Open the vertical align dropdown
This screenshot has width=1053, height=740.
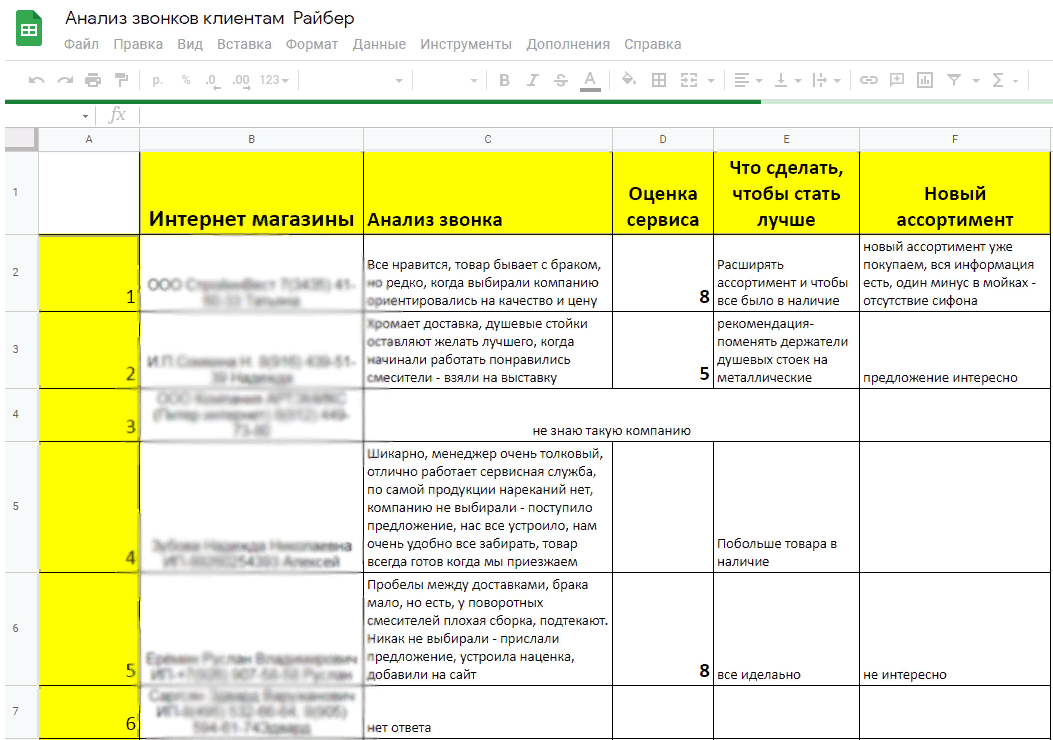pos(787,81)
